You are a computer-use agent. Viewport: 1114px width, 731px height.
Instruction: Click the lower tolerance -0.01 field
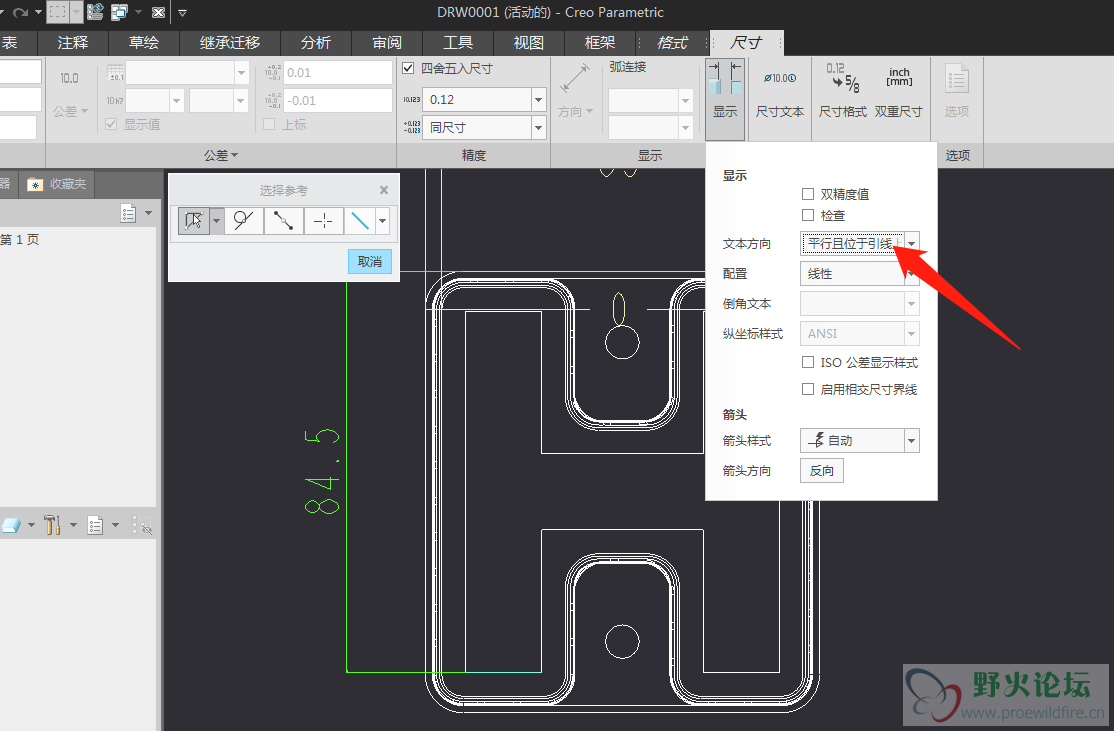pos(338,100)
